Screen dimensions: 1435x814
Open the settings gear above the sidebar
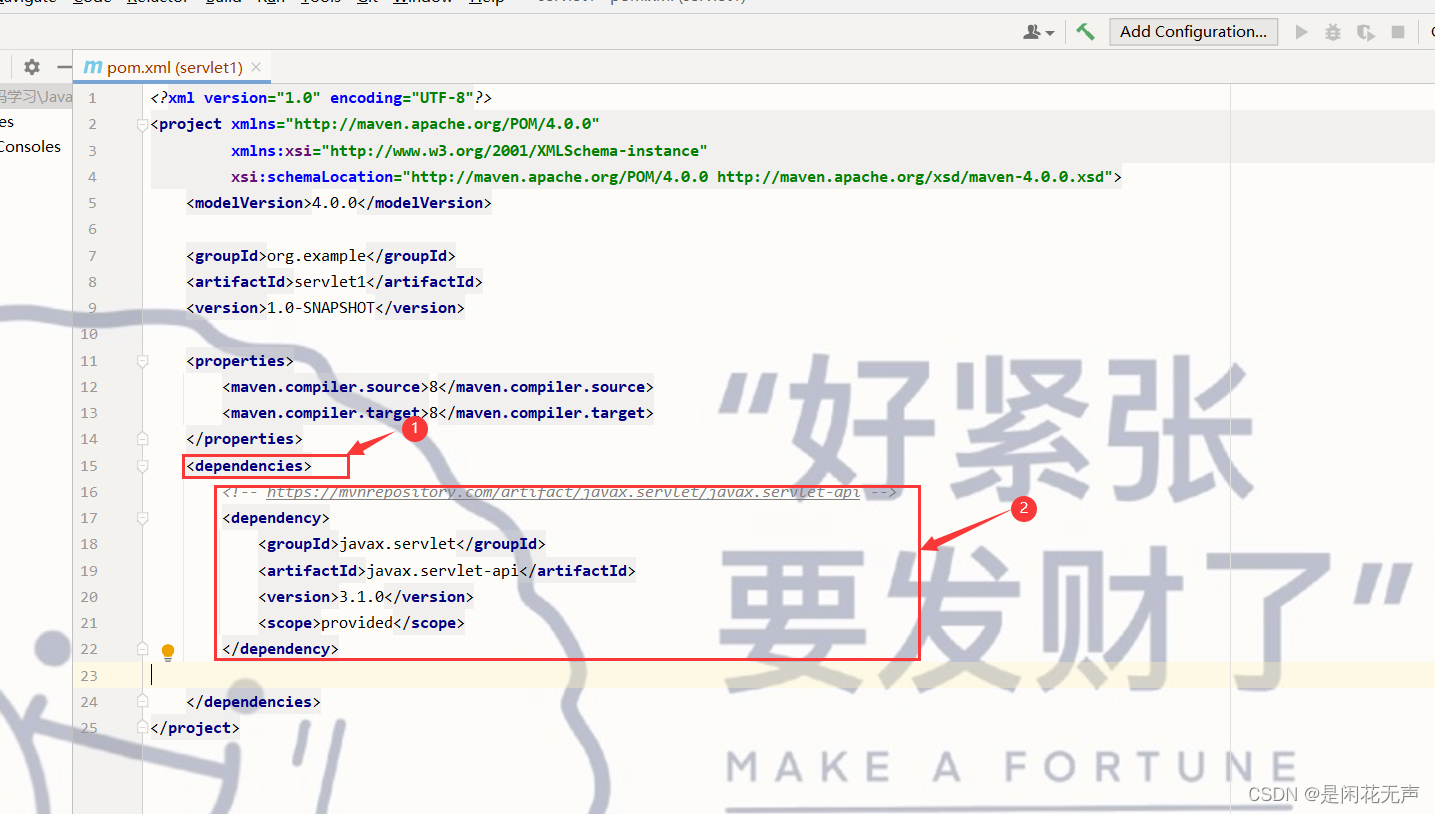tap(31, 66)
